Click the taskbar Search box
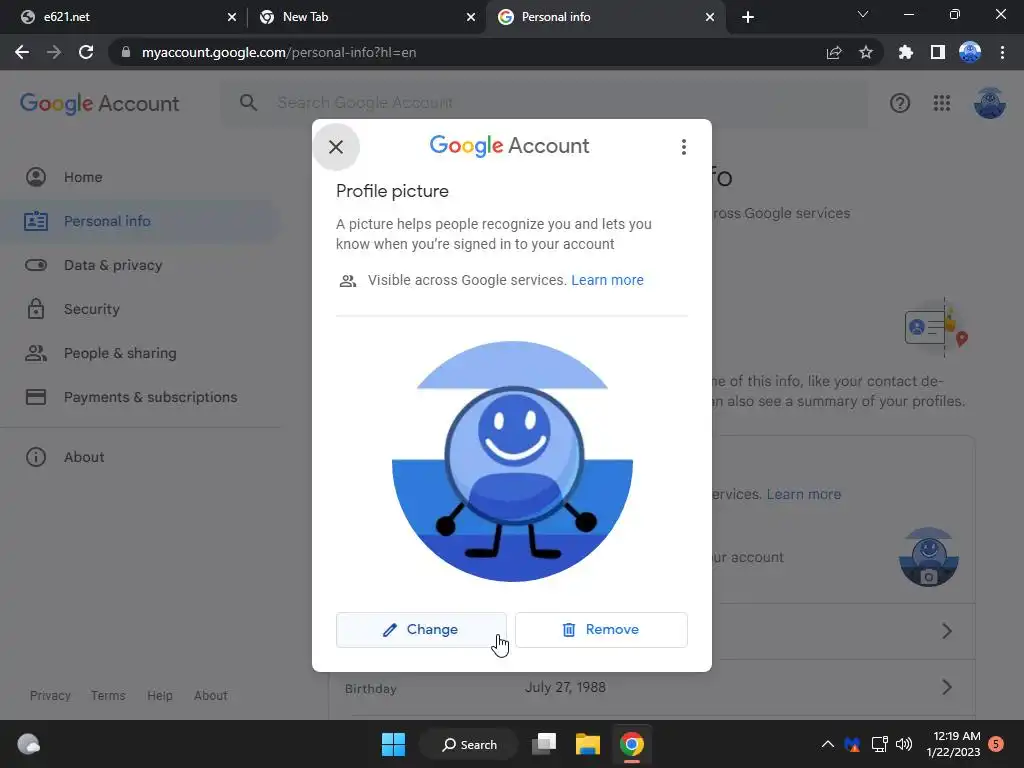The width and height of the screenshot is (1024, 768). [x=469, y=744]
